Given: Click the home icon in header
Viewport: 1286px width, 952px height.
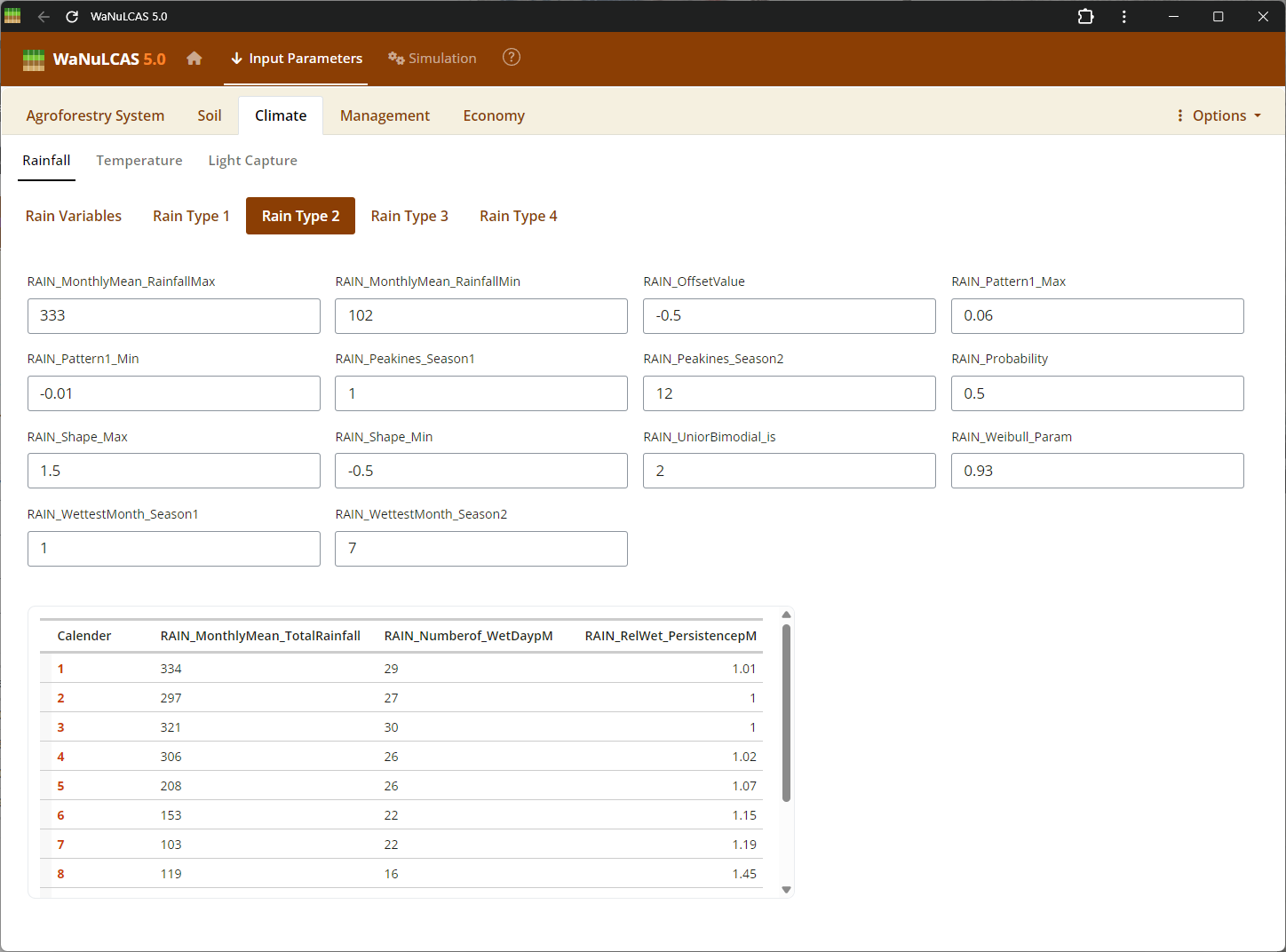Looking at the screenshot, I should tap(194, 59).
